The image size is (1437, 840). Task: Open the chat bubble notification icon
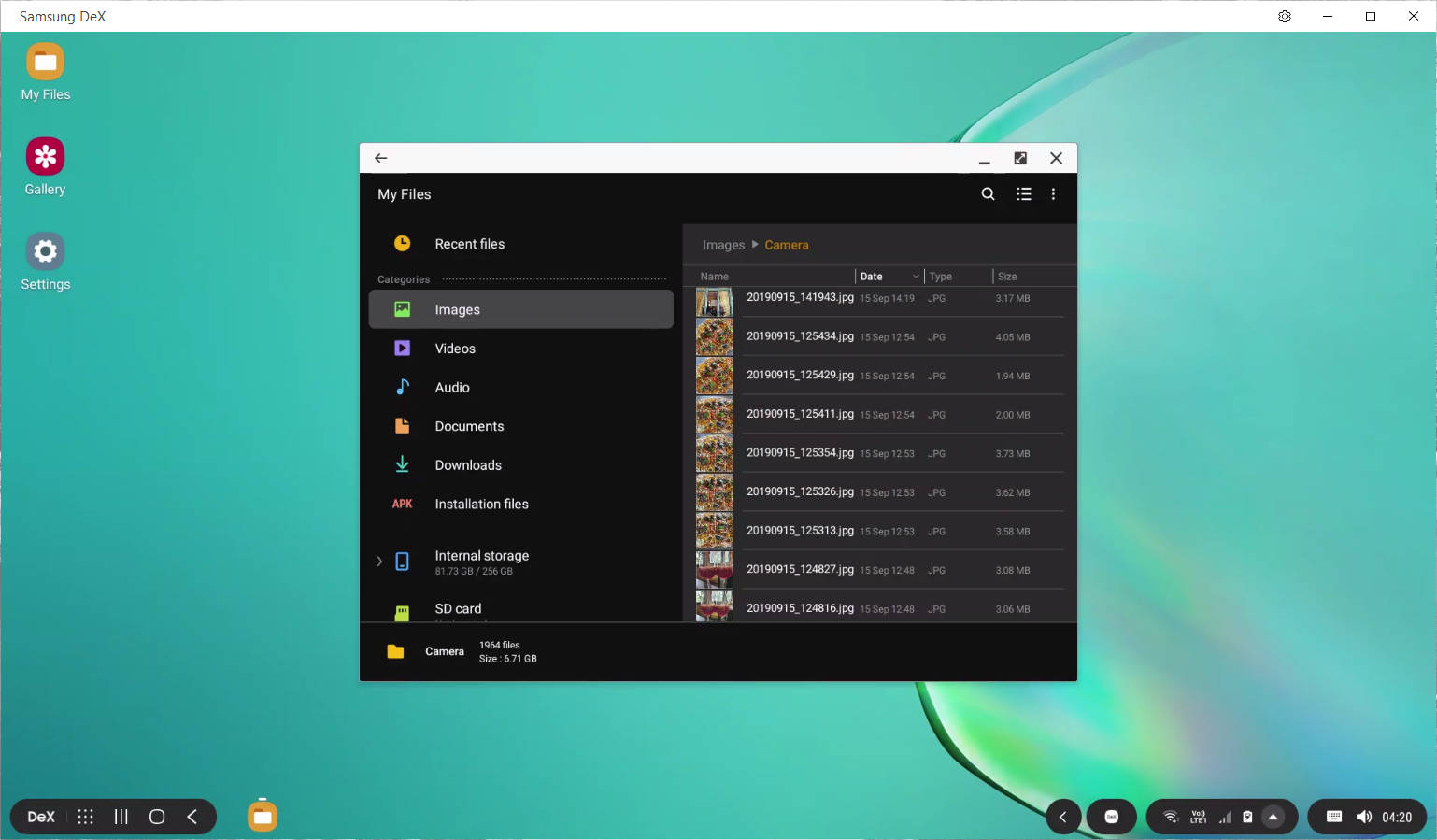1112,817
